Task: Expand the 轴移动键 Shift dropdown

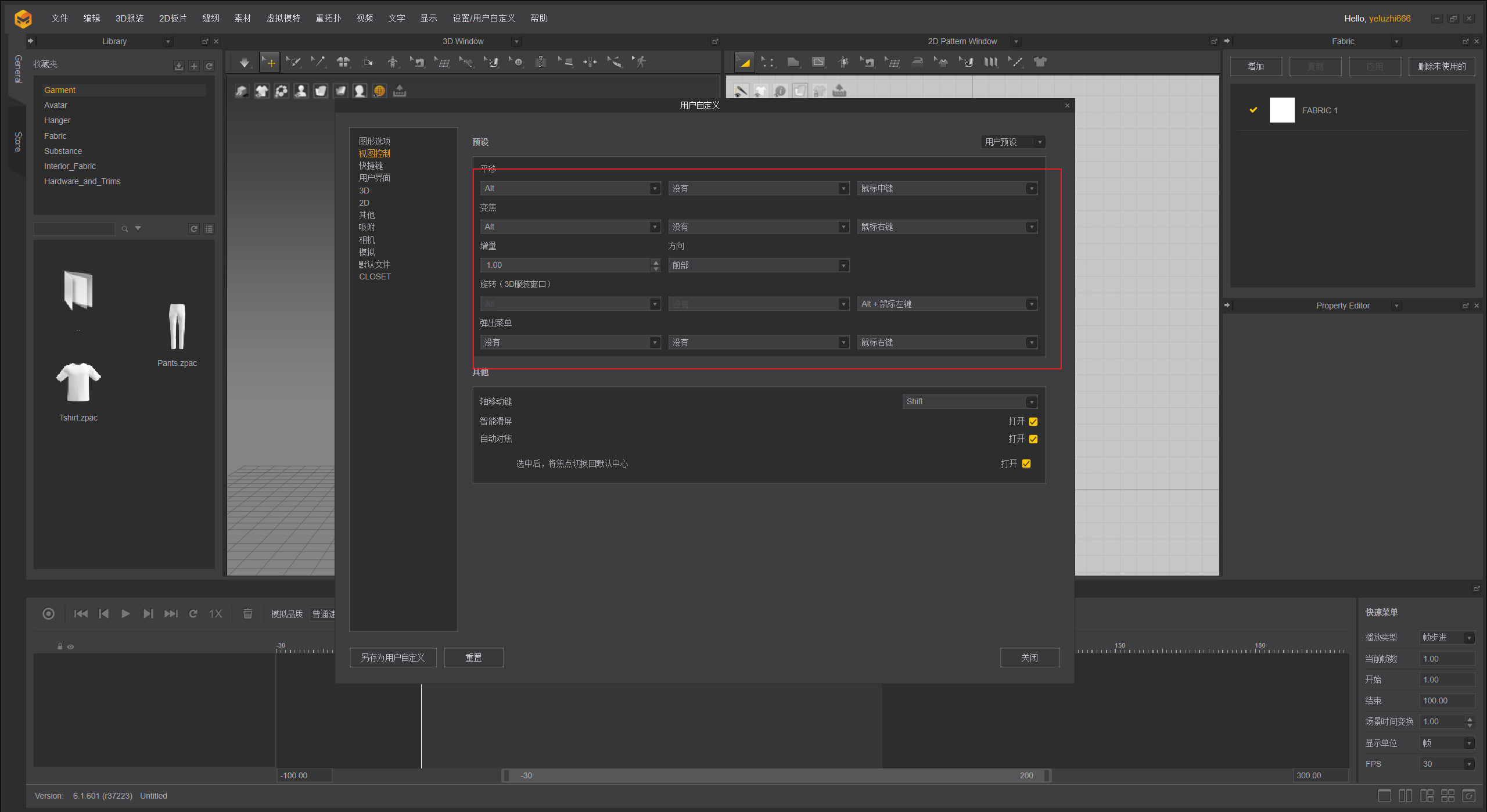Action: (970, 402)
